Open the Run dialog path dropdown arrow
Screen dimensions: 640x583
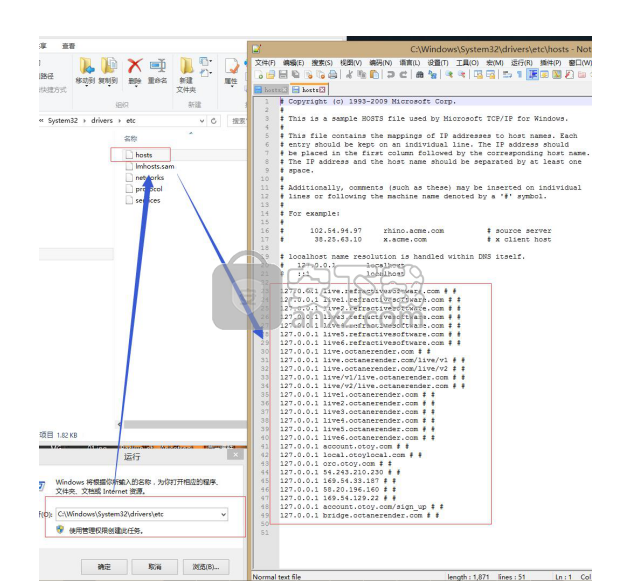[x=223, y=514]
